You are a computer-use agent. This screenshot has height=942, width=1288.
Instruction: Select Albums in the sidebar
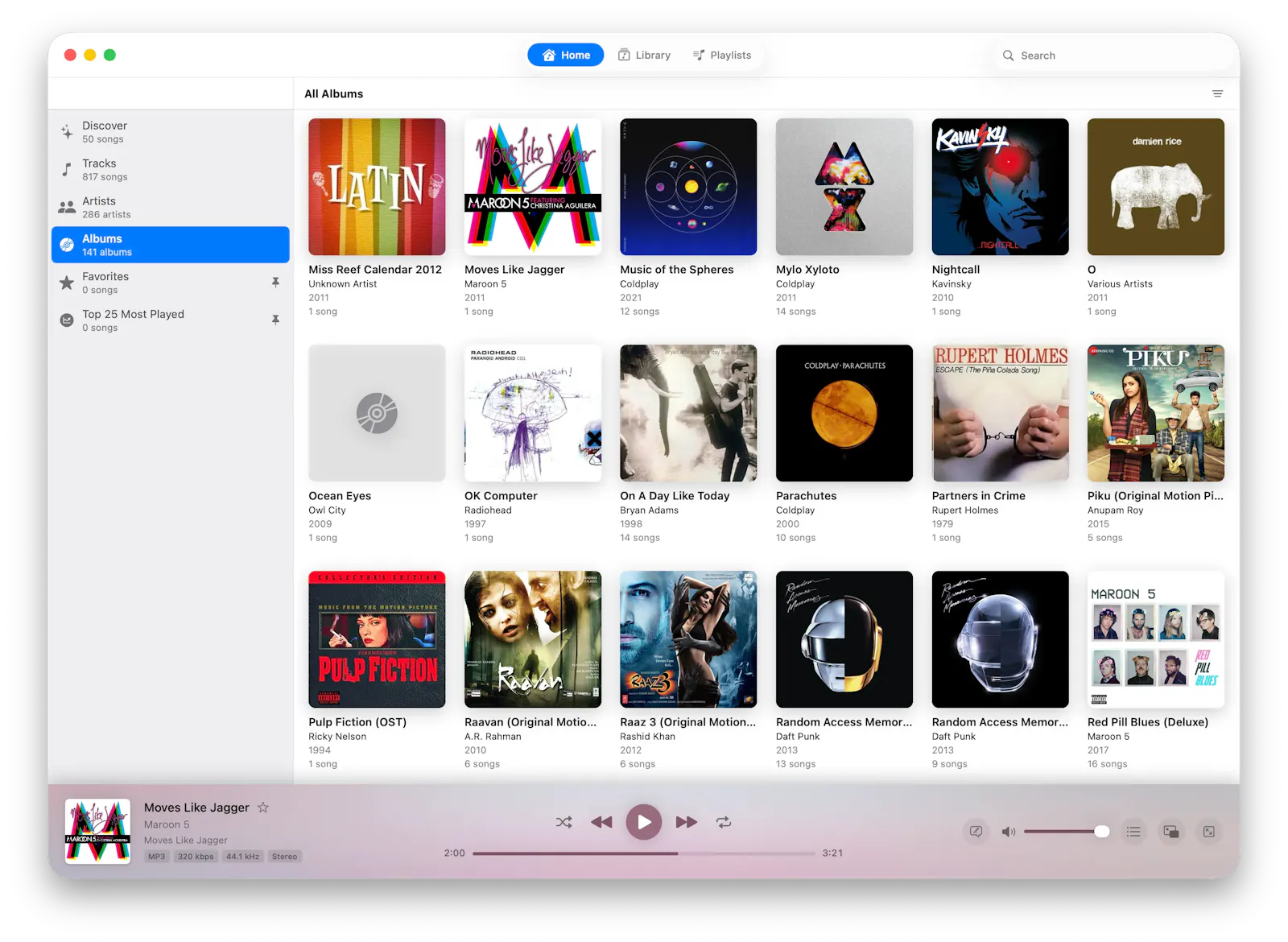click(x=171, y=245)
